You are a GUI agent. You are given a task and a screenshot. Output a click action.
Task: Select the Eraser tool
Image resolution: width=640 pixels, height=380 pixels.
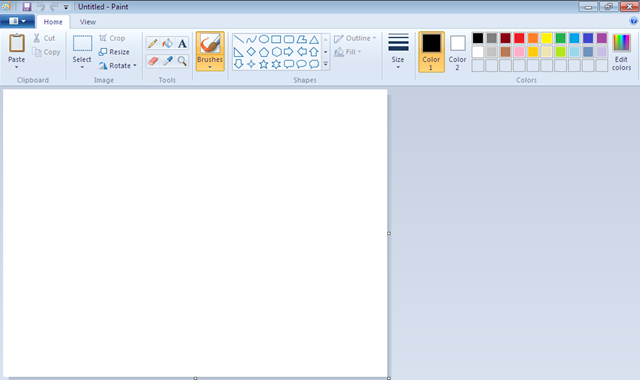[x=153, y=61]
